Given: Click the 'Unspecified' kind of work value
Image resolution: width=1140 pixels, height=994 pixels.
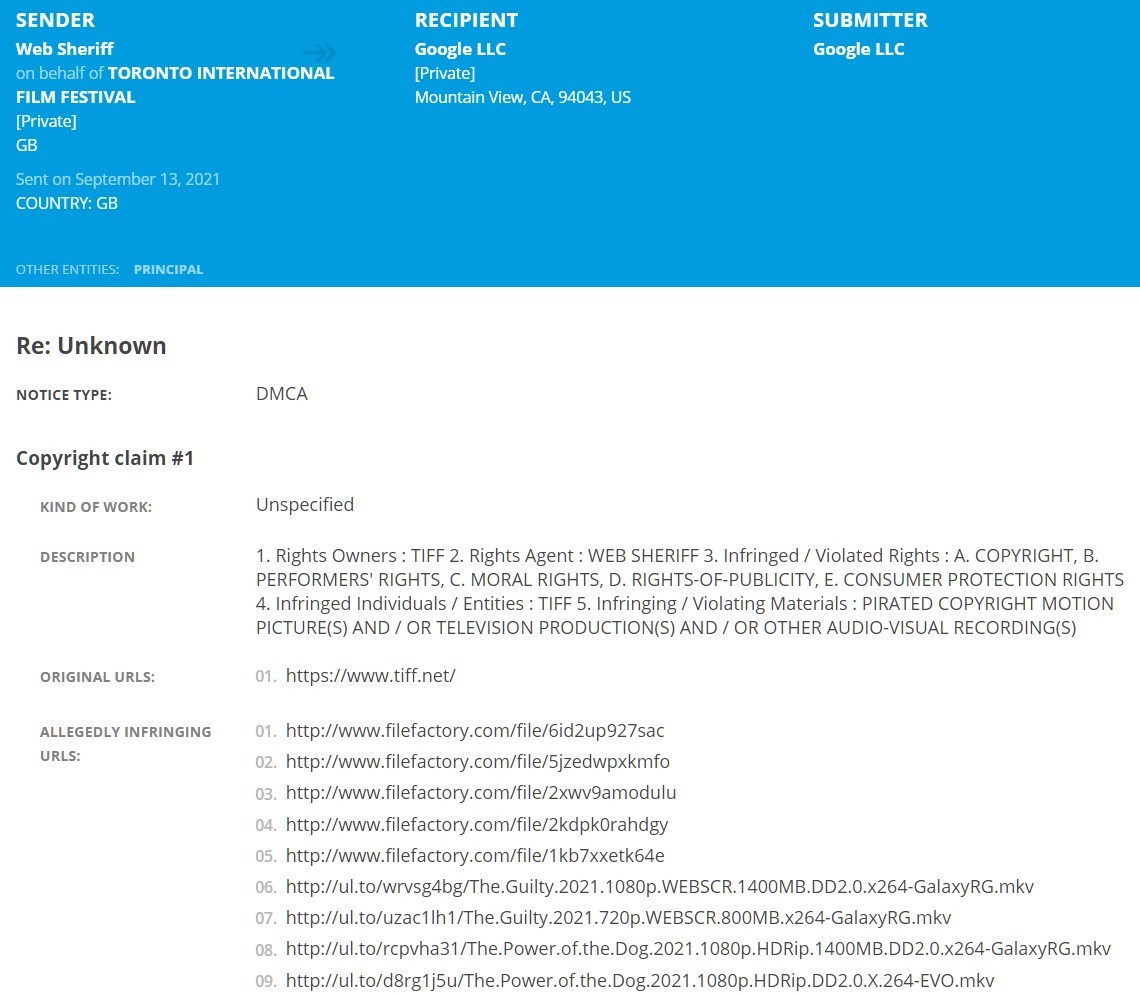Looking at the screenshot, I should (x=305, y=505).
